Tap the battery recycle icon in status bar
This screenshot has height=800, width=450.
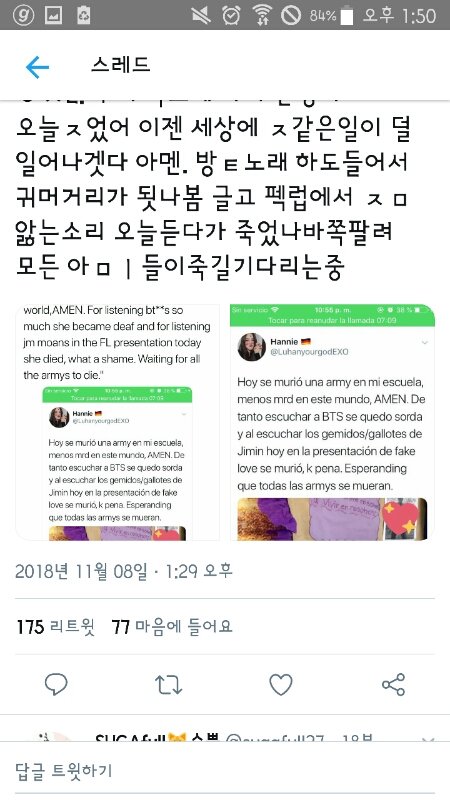point(84,16)
